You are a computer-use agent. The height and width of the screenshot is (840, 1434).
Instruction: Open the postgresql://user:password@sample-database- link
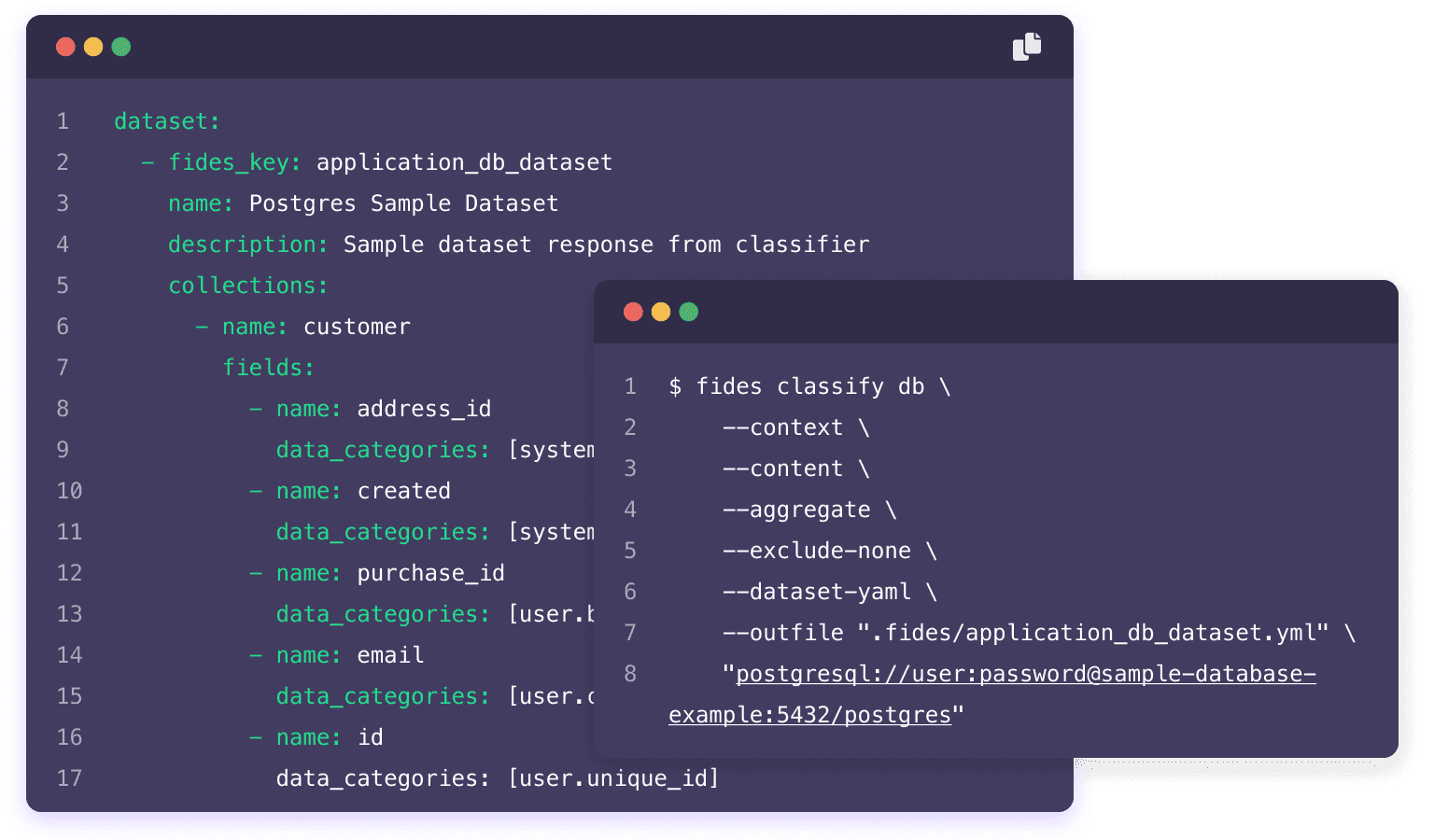coord(1026,674)
